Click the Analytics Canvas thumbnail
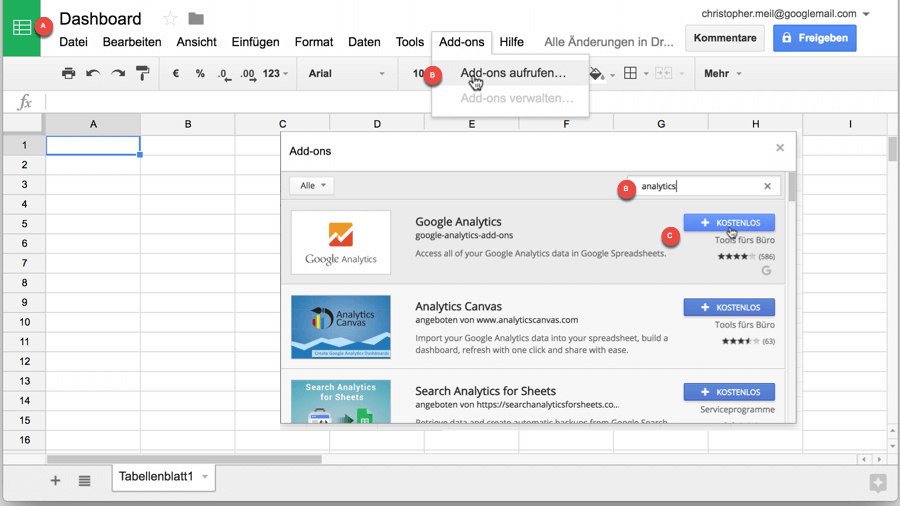900x506 pixels. click(x=341, y=327)
